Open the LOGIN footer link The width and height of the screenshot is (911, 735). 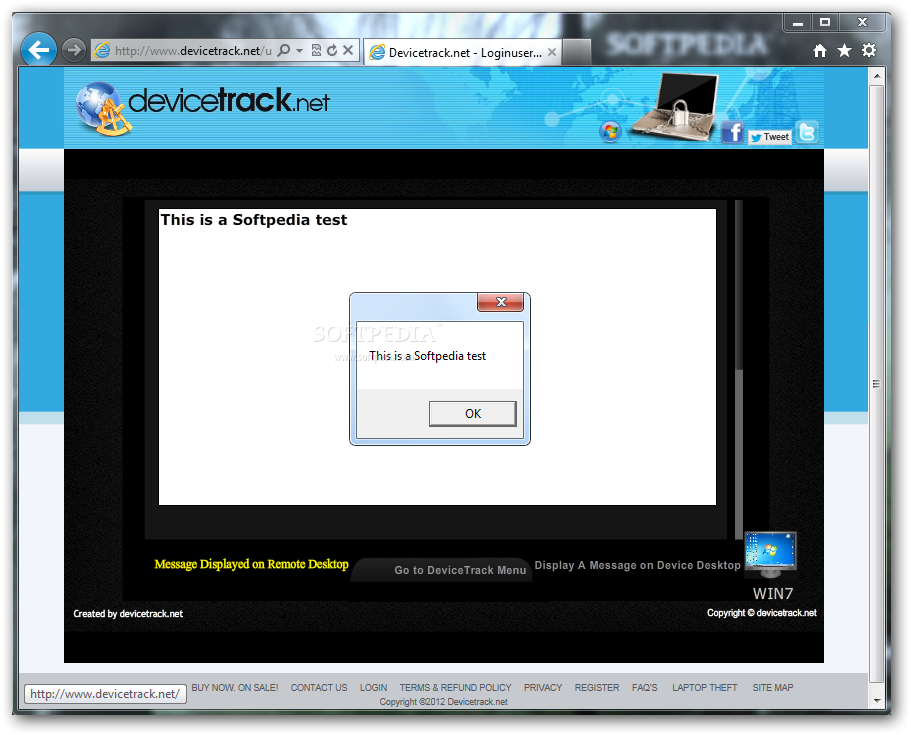(x=374, y=688)
